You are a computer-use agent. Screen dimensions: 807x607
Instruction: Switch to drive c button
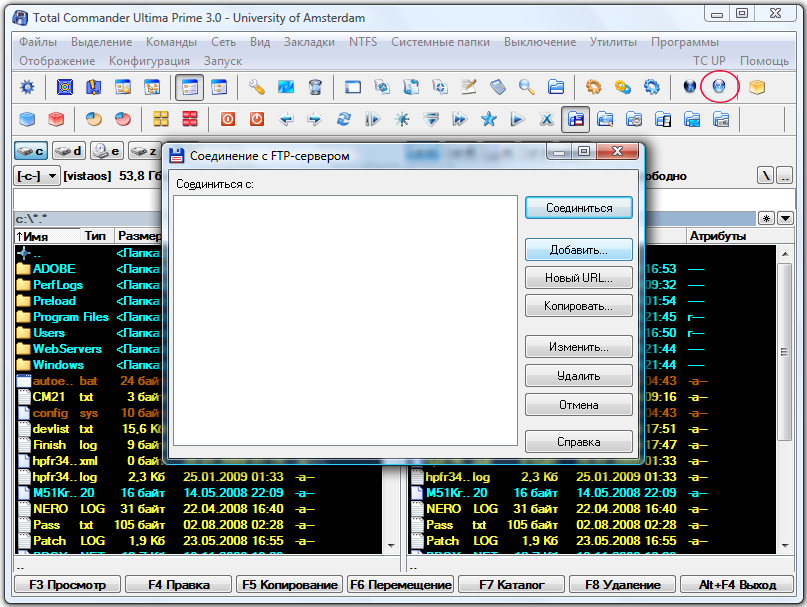31,151
